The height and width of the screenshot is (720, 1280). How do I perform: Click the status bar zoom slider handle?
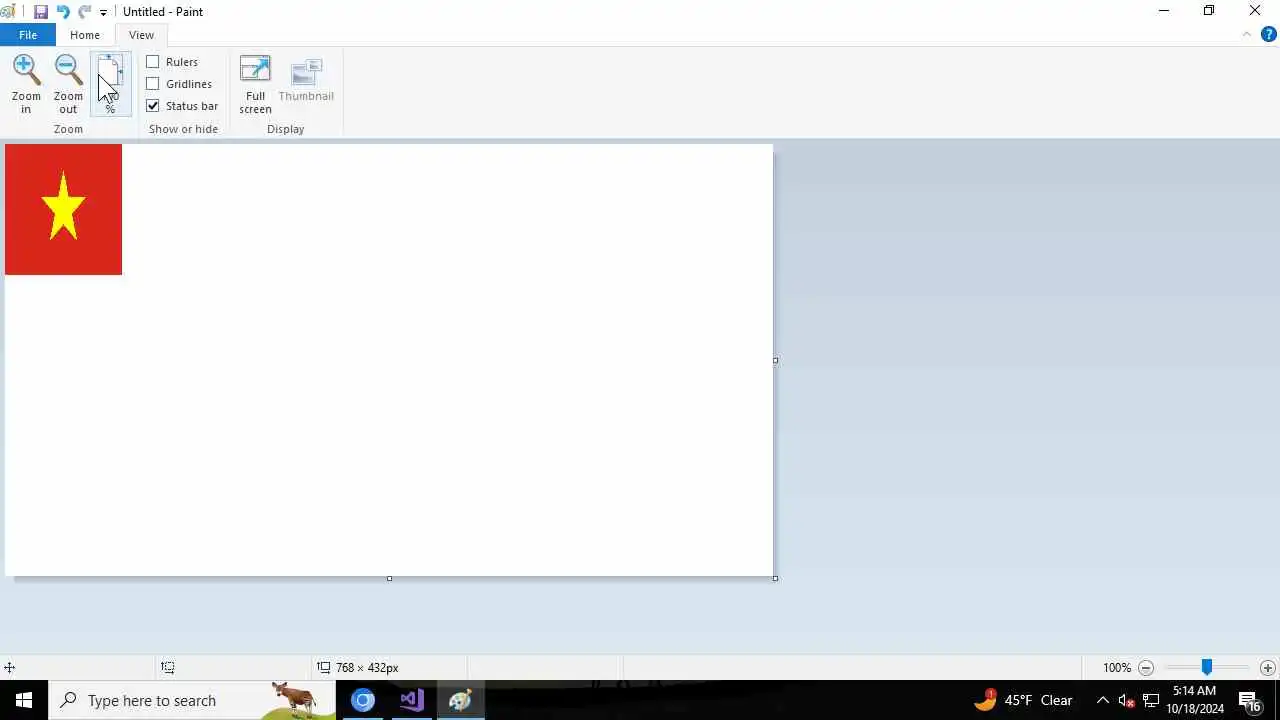tap(1207, 667)
